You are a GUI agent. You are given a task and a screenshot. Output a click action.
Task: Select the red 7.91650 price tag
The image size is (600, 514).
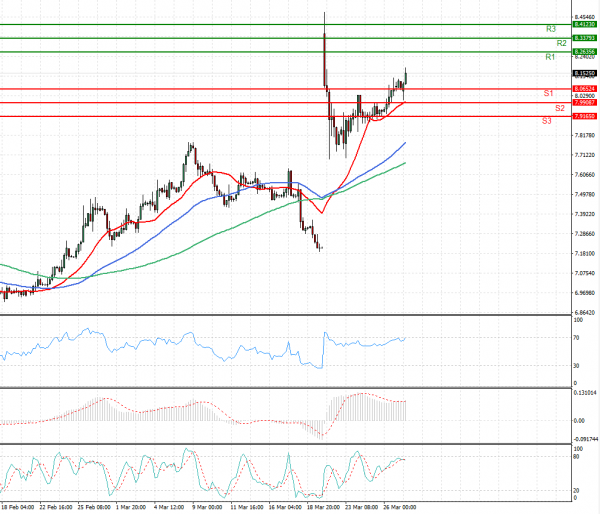tap(585, 116)
